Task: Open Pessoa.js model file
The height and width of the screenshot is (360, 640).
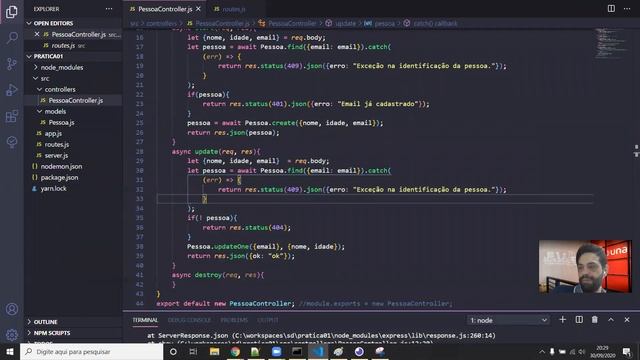Action: pyautogui.click(x=61, y=122)
